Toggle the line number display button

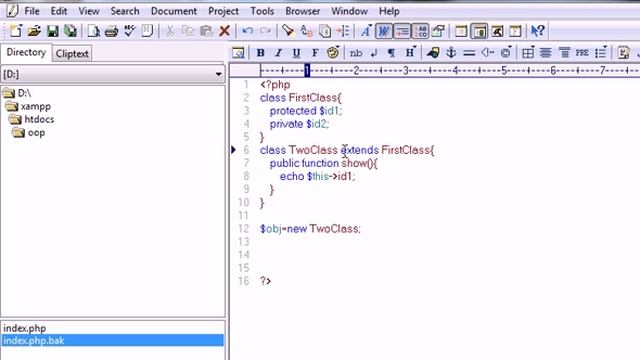click(x=420, y=31)
